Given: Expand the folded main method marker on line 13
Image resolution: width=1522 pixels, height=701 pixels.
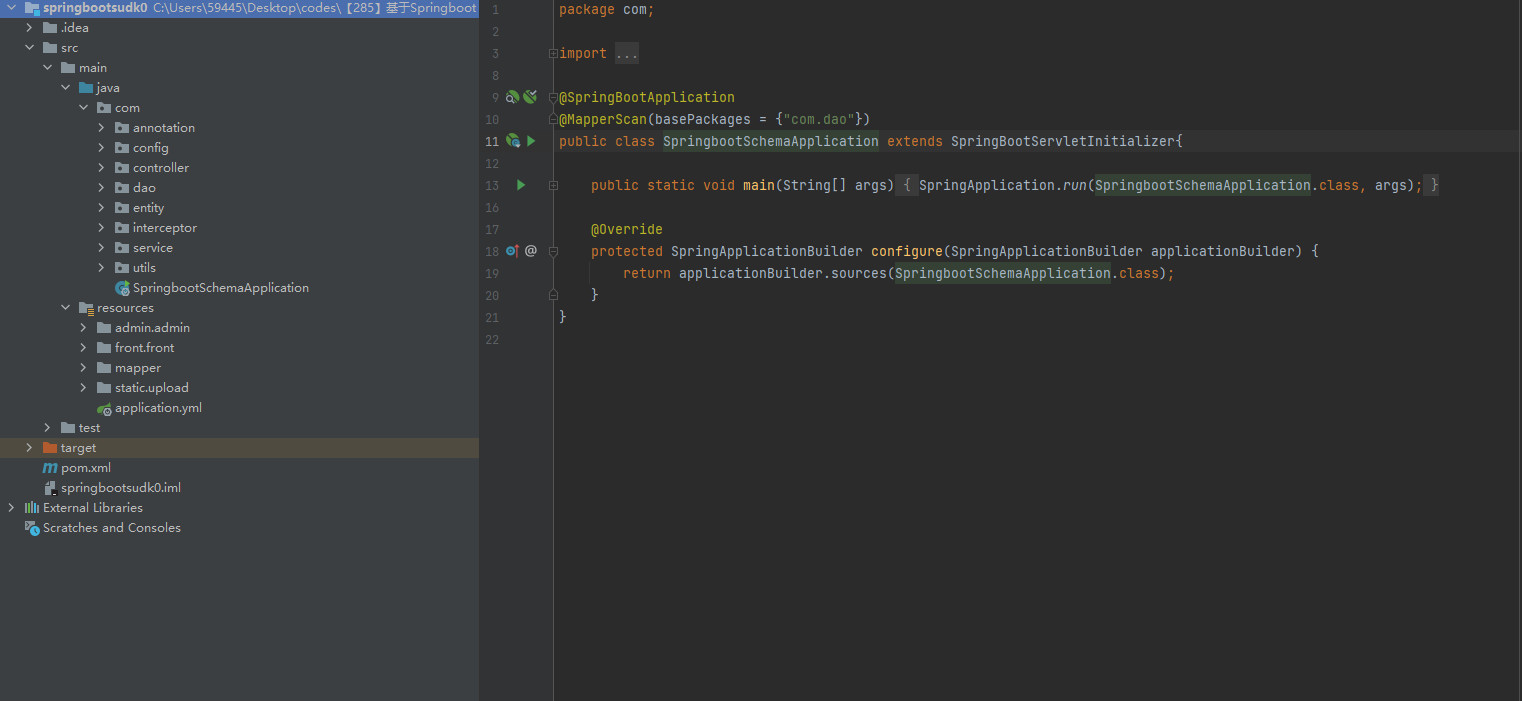Looking at the screenshot, I should (x=553, y=185).
